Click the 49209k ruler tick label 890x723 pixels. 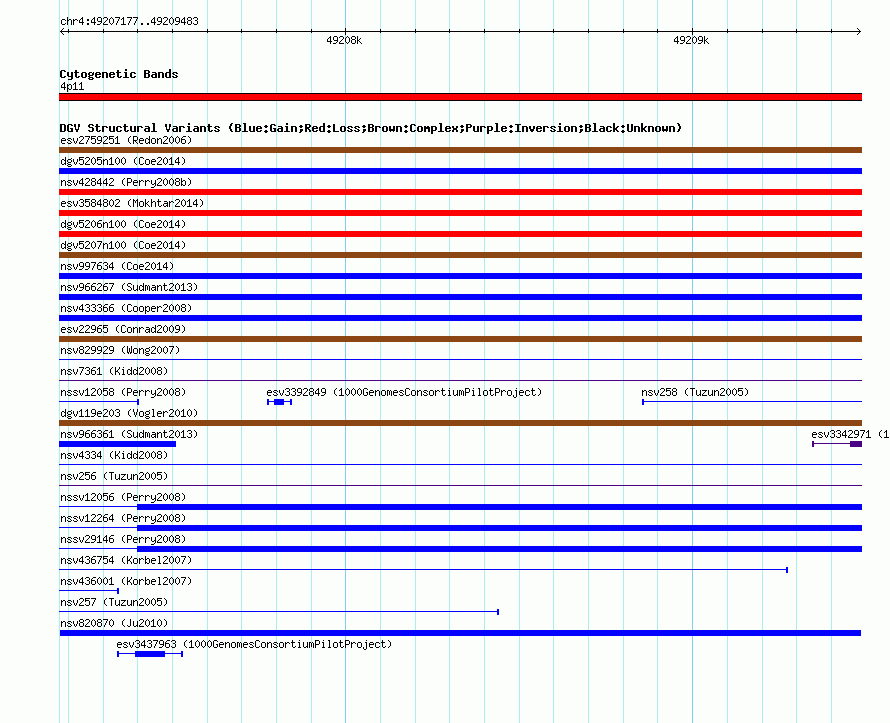pos(691,40)
